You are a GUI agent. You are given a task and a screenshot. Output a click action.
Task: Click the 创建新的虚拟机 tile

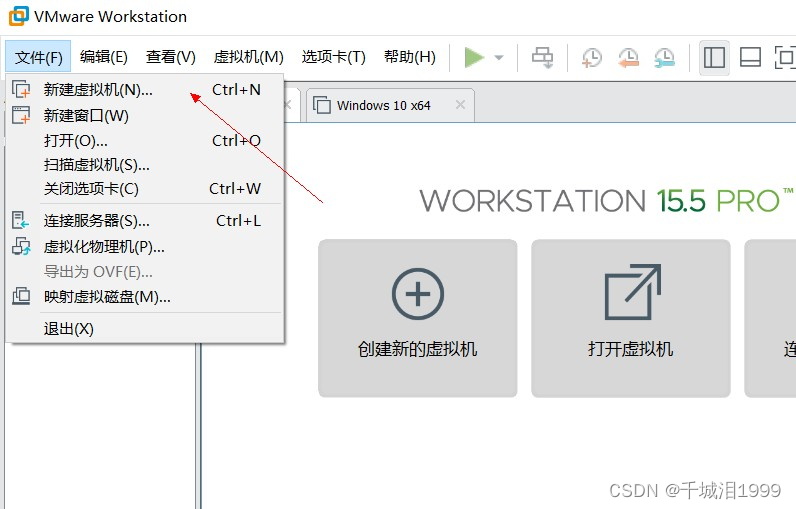tap(418, 318)
